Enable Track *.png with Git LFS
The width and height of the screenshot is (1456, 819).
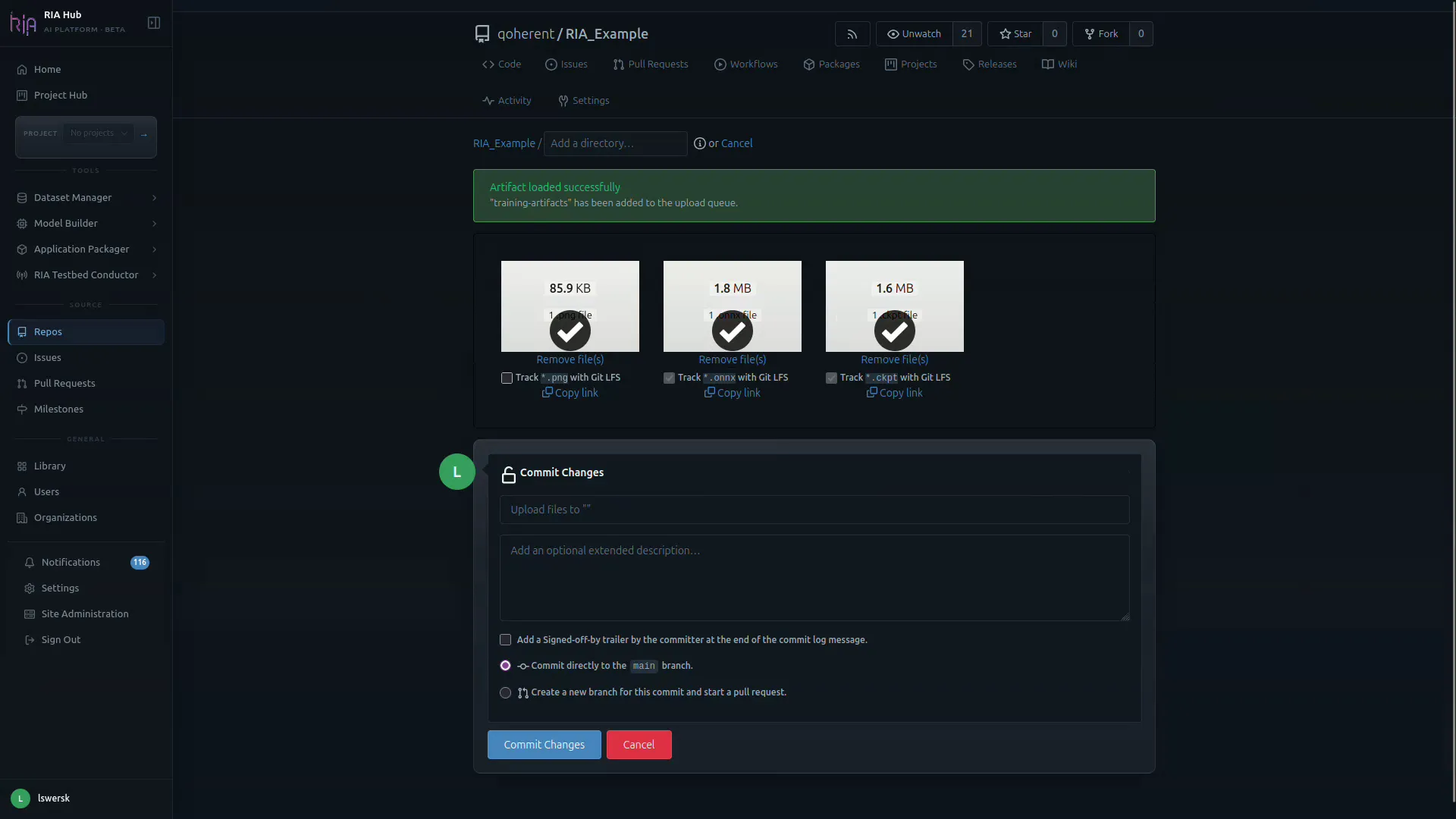point(507,378)
